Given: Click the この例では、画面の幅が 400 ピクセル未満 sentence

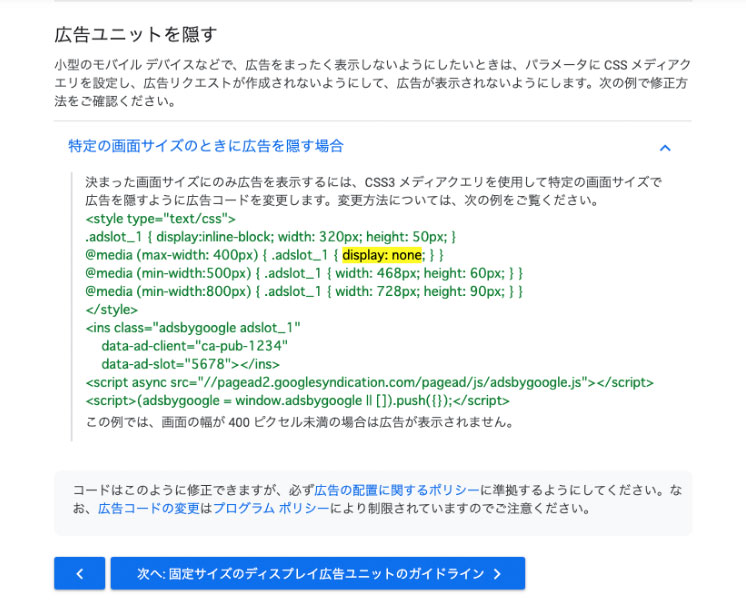Looking at the screenshot, I should (x=299, y=422).
